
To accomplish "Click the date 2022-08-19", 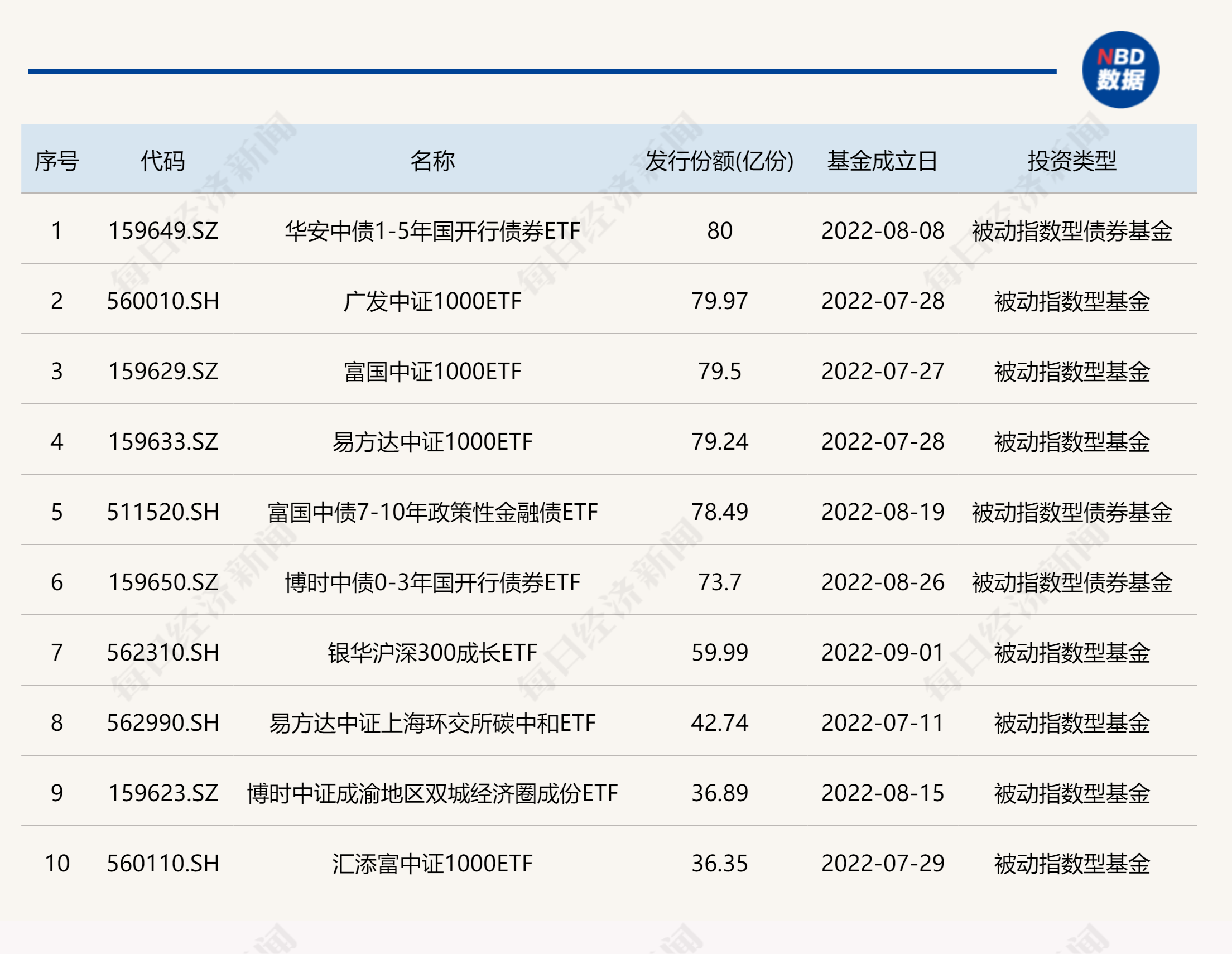I will pyautogui.click(x=883, y=512).
